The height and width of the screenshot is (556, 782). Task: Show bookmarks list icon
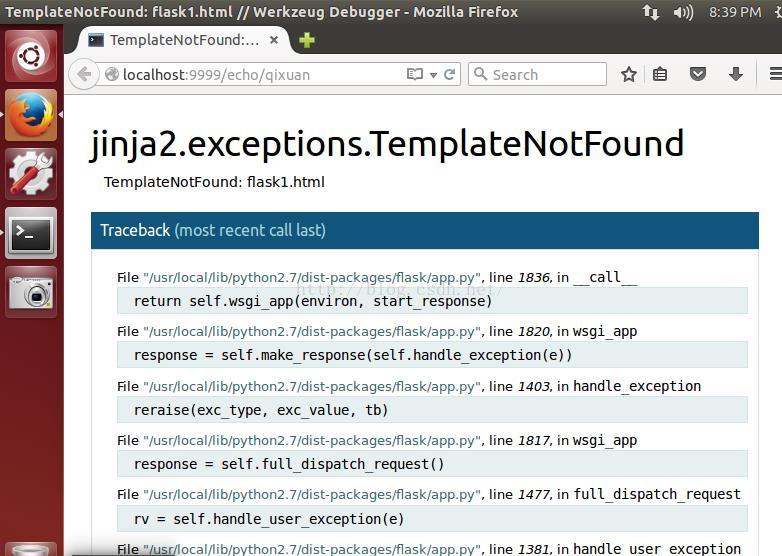[x=660, y=74]
